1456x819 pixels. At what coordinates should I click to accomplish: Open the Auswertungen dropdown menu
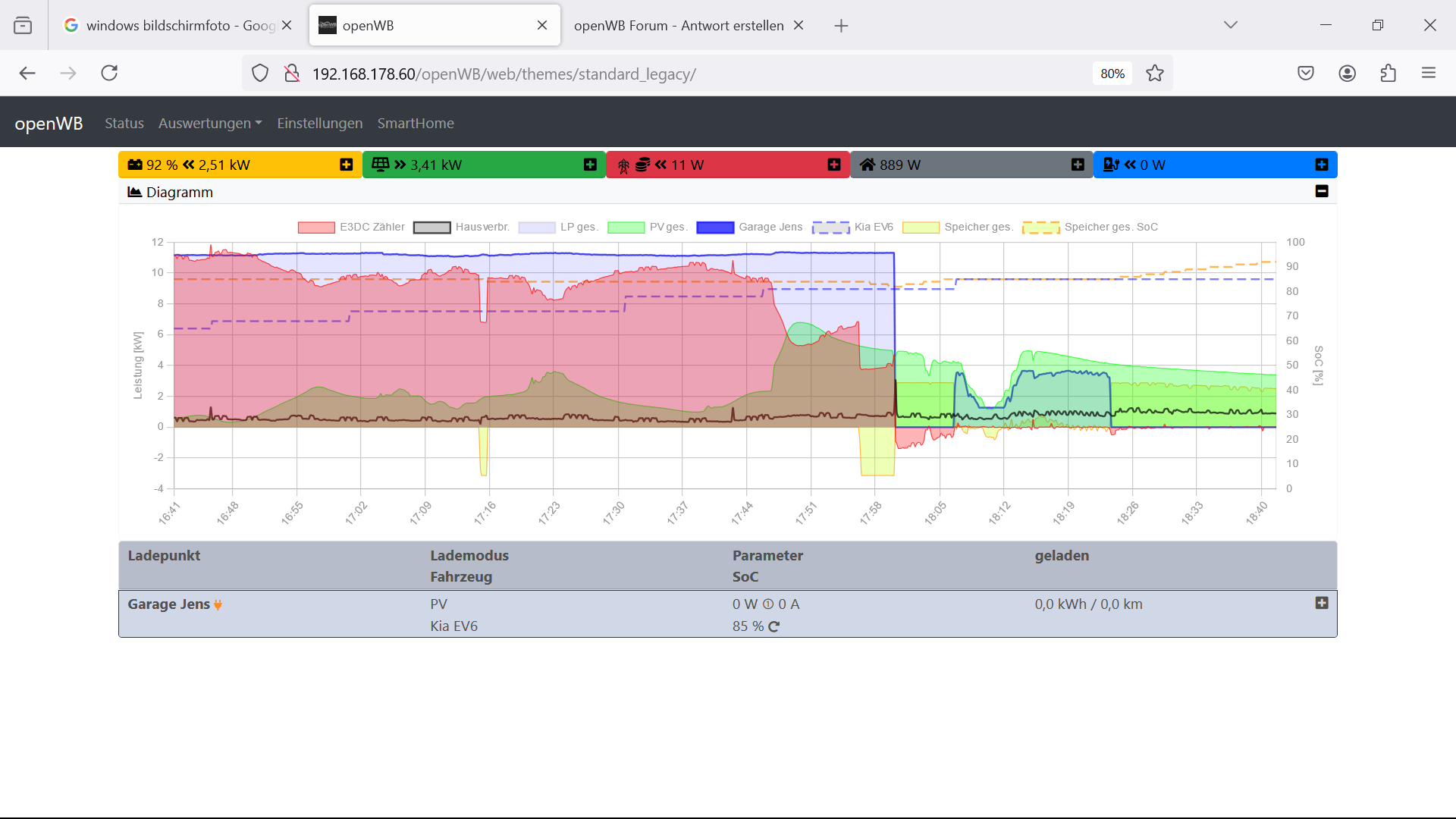coord(210,123)
